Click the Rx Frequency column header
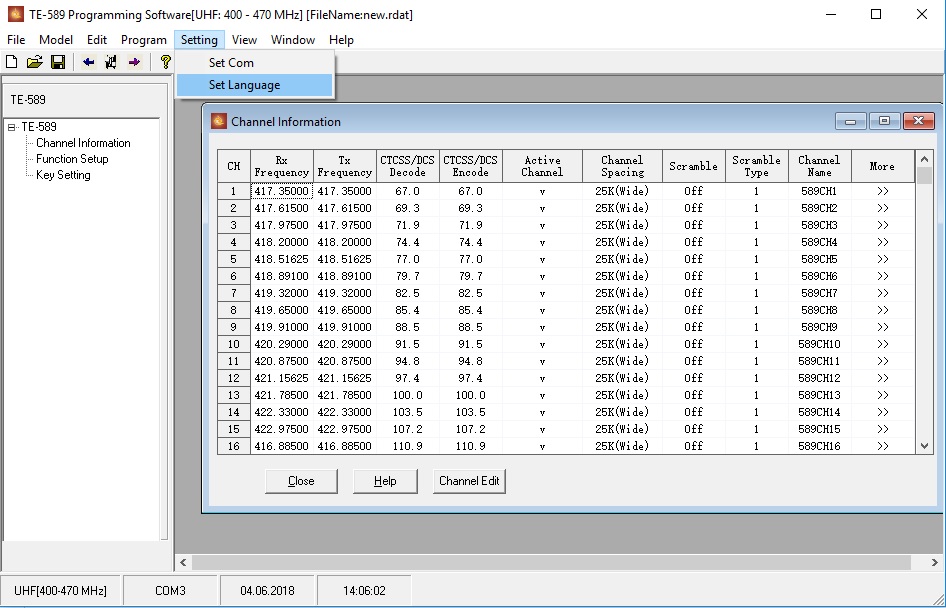Viewport: 946px width, 608px height. point(282,166)
